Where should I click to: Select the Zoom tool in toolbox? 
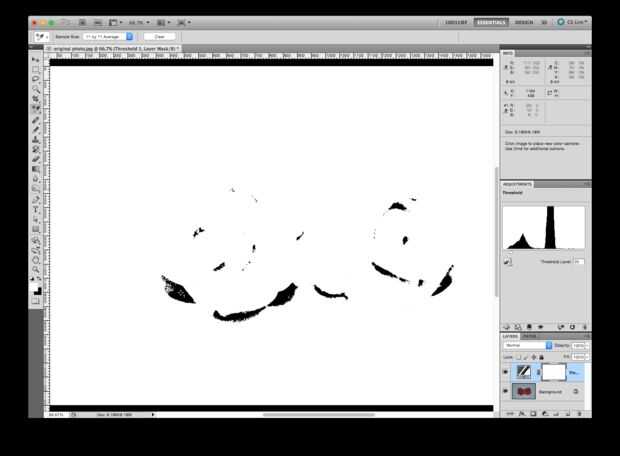coord(36,270)
